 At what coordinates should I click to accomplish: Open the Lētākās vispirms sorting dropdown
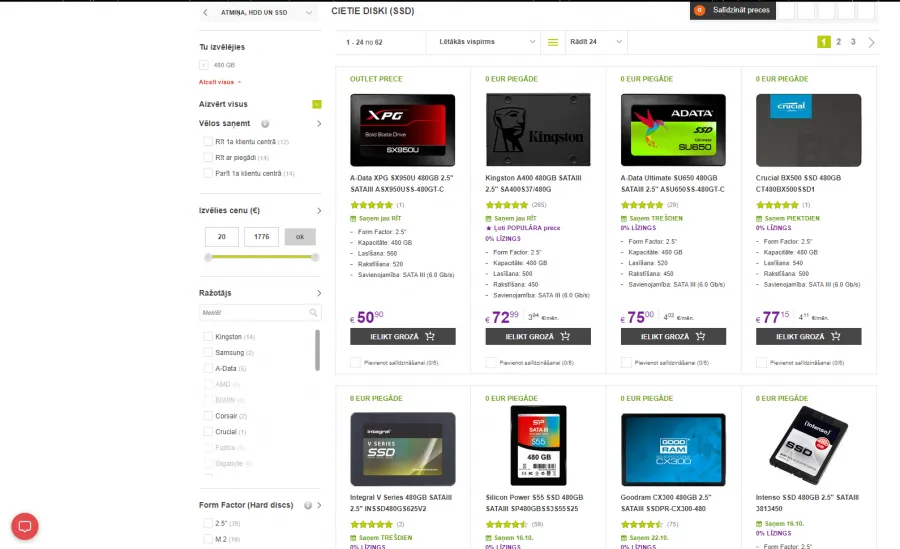point(486,42)
